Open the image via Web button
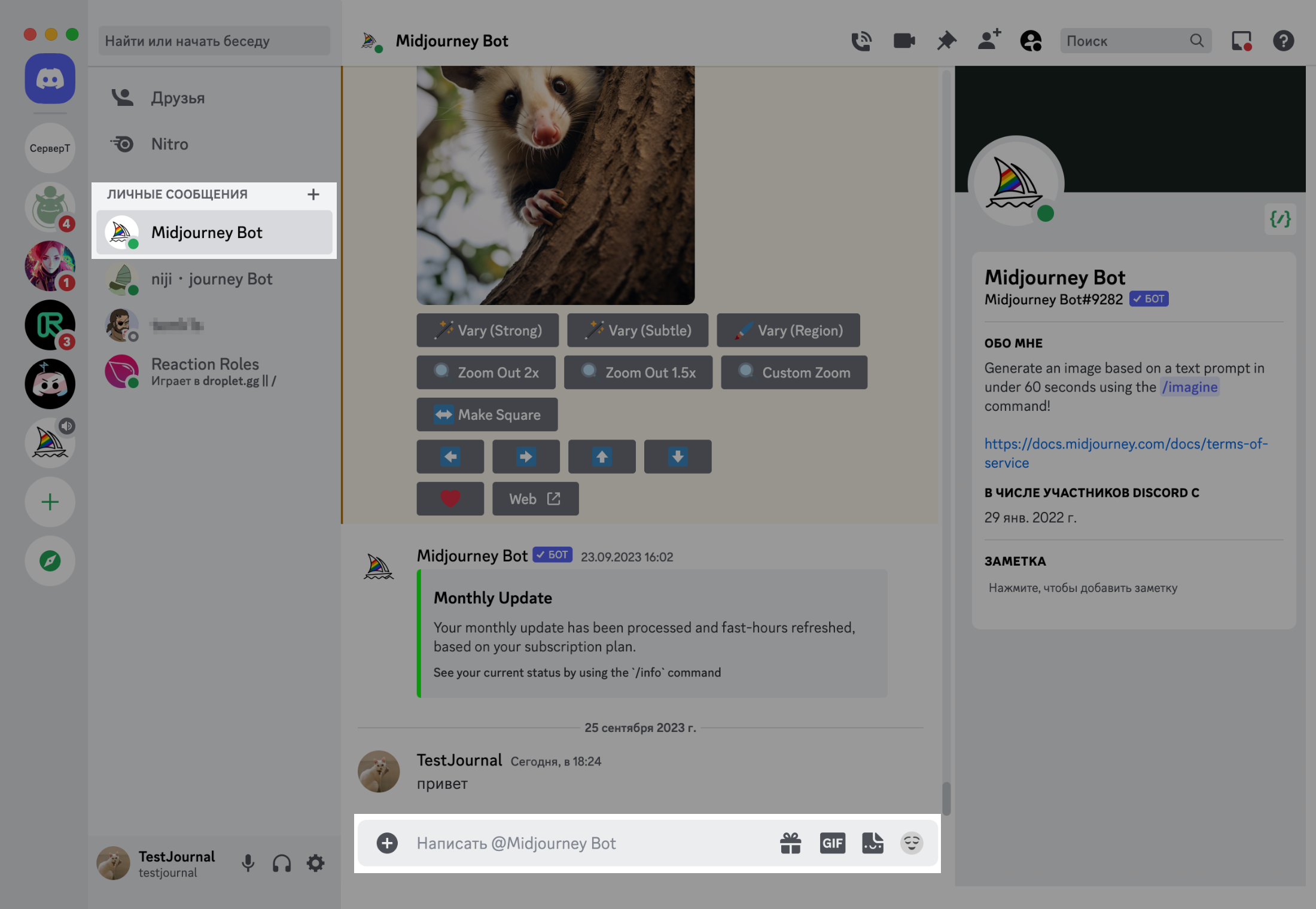The height and width of the screenshot is (909, 1316). pyautogui.click(x=535, y=499)
